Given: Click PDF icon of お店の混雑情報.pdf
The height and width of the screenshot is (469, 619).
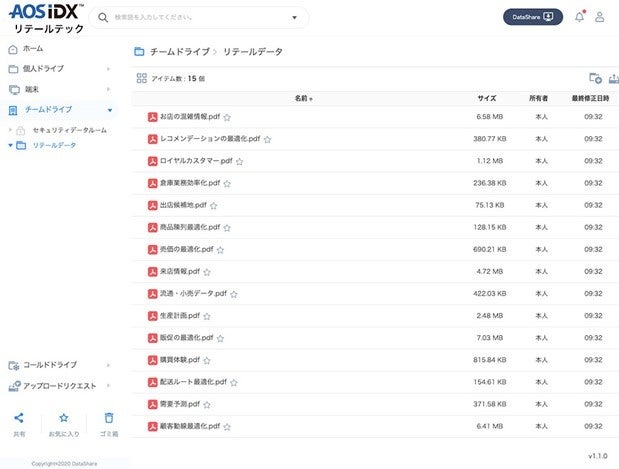Looking at the screenshot, I should 152,117.
